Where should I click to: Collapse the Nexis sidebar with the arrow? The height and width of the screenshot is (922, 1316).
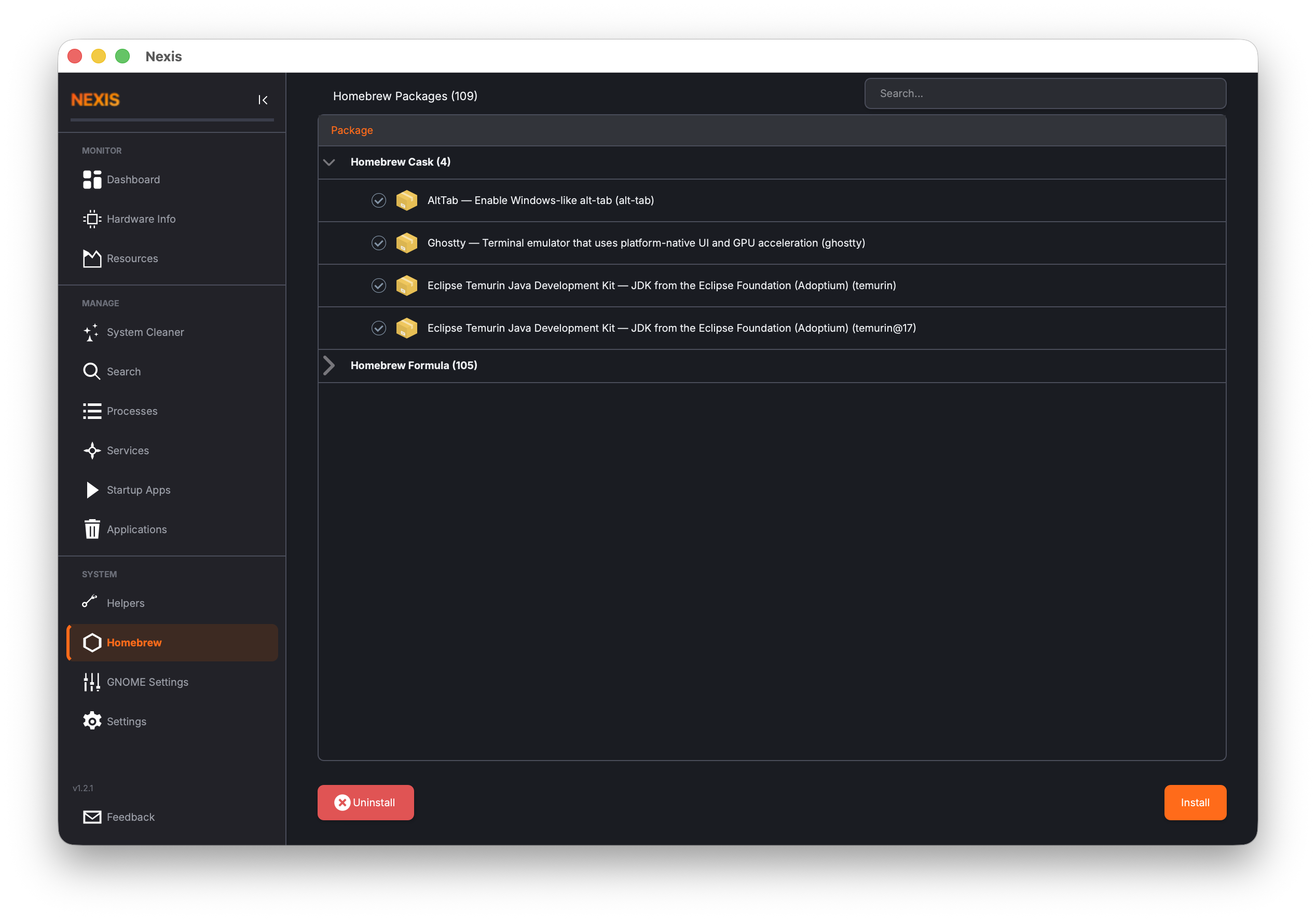tap(263, 100)
